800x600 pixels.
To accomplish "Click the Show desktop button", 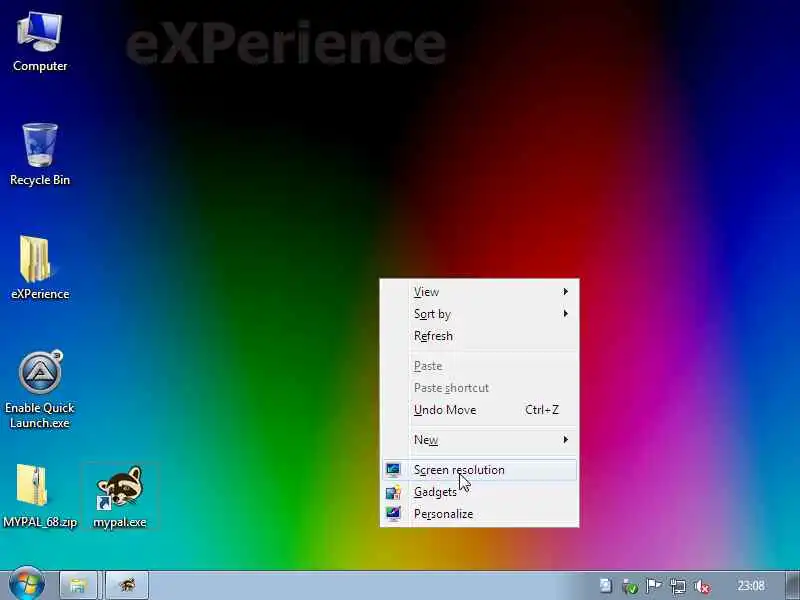I will [792, 585].
